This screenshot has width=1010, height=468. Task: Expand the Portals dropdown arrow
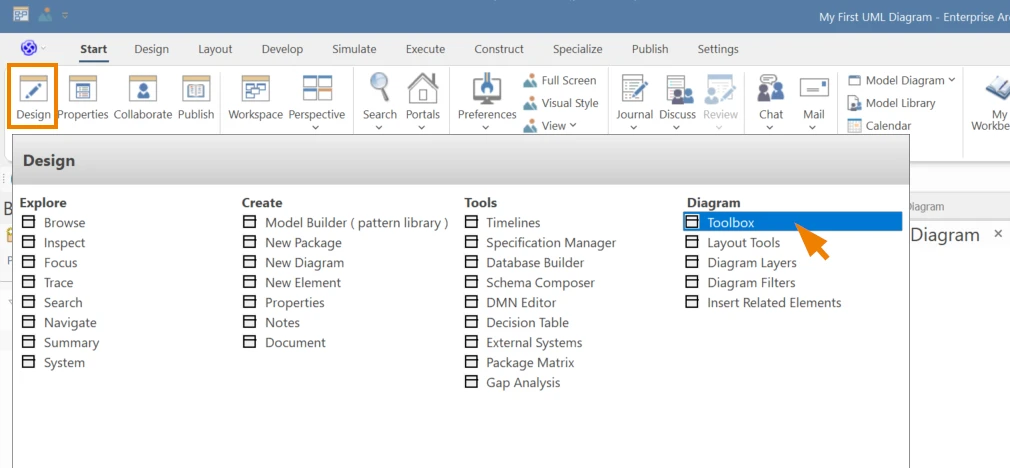[x=422, y=127]
